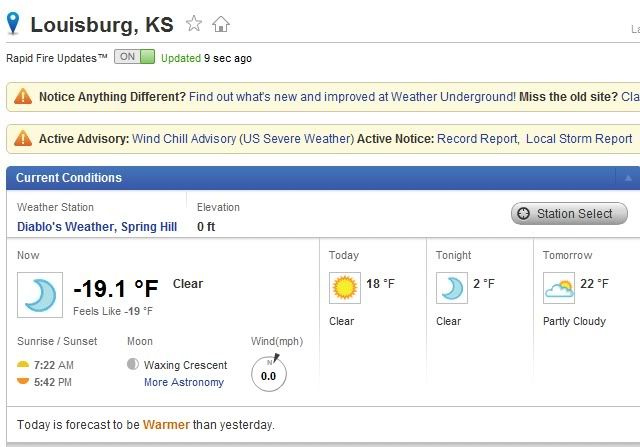
Task: Click the Active Advisory warning triangle icon
Action: tap(23, 138)
